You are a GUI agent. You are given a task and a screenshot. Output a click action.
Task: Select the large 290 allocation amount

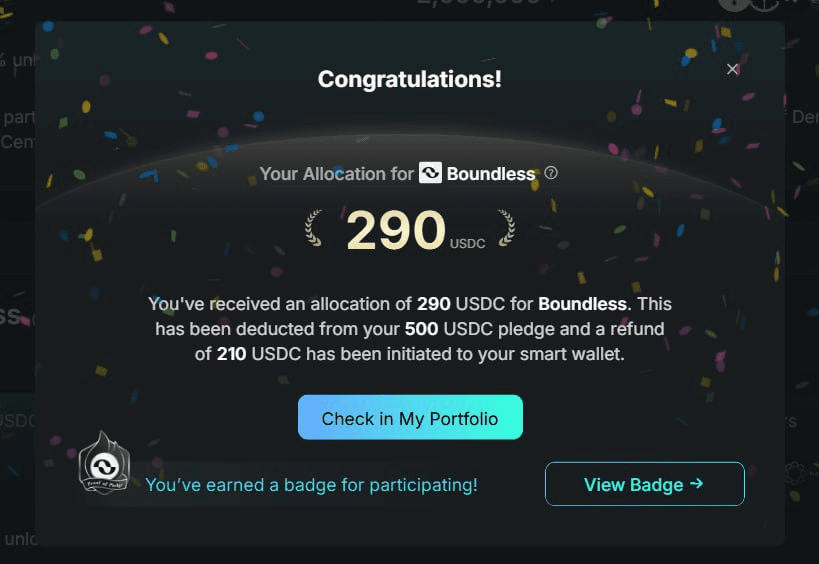pyautogui.click(x=396, y=230)
